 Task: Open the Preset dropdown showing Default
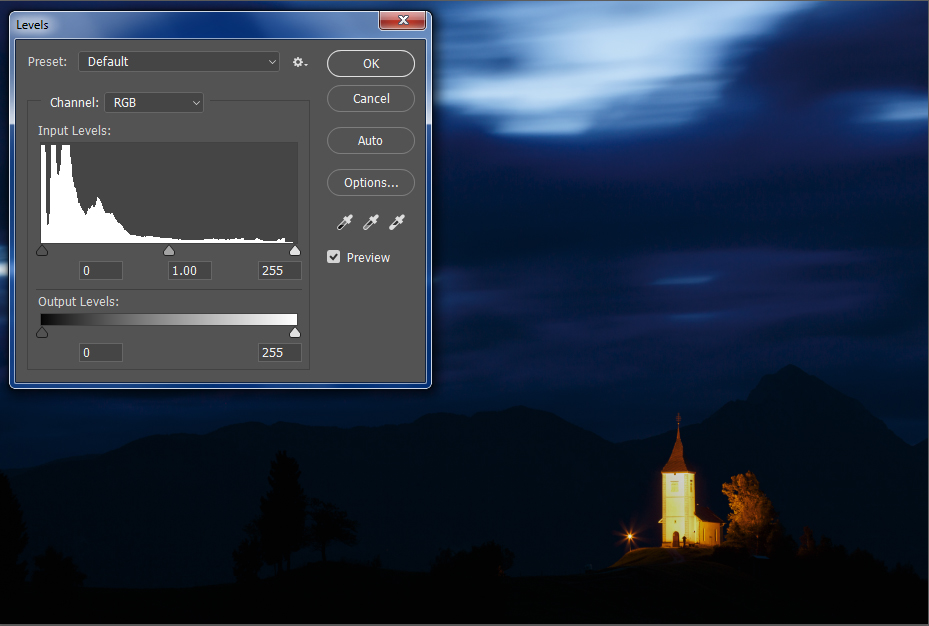(x=179, y=62)
